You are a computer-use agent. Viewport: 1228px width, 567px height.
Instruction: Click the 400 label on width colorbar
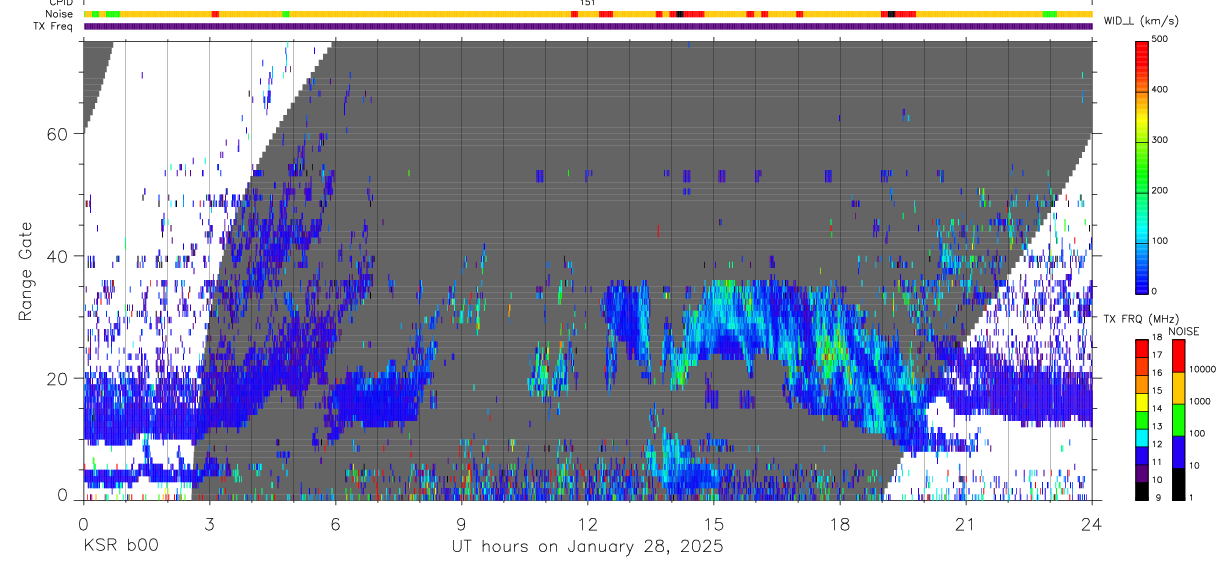[1160, 90]
